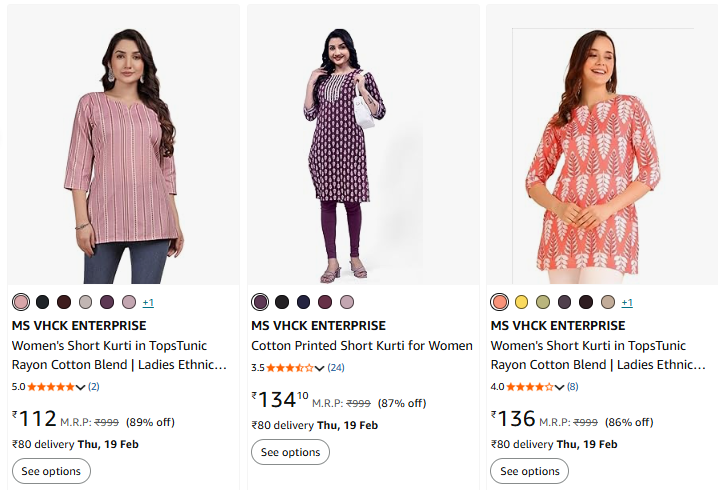Click See options for ₹112 kurti
718x490 pixels.
[x=51, y=471]
